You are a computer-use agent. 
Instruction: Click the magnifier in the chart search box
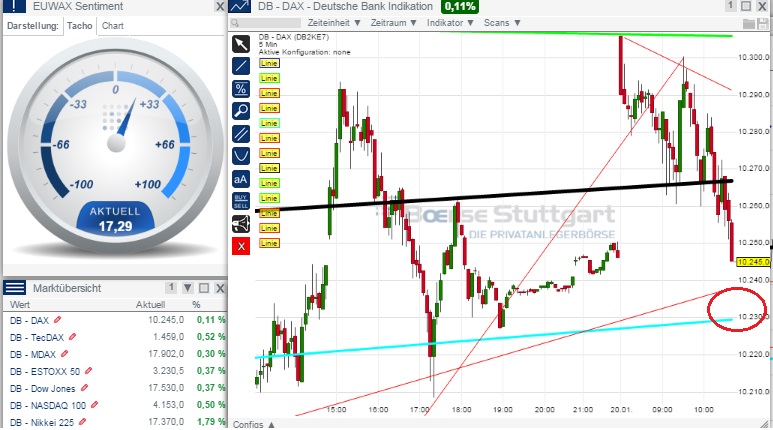pyautogui.click(x=235, y=23)
